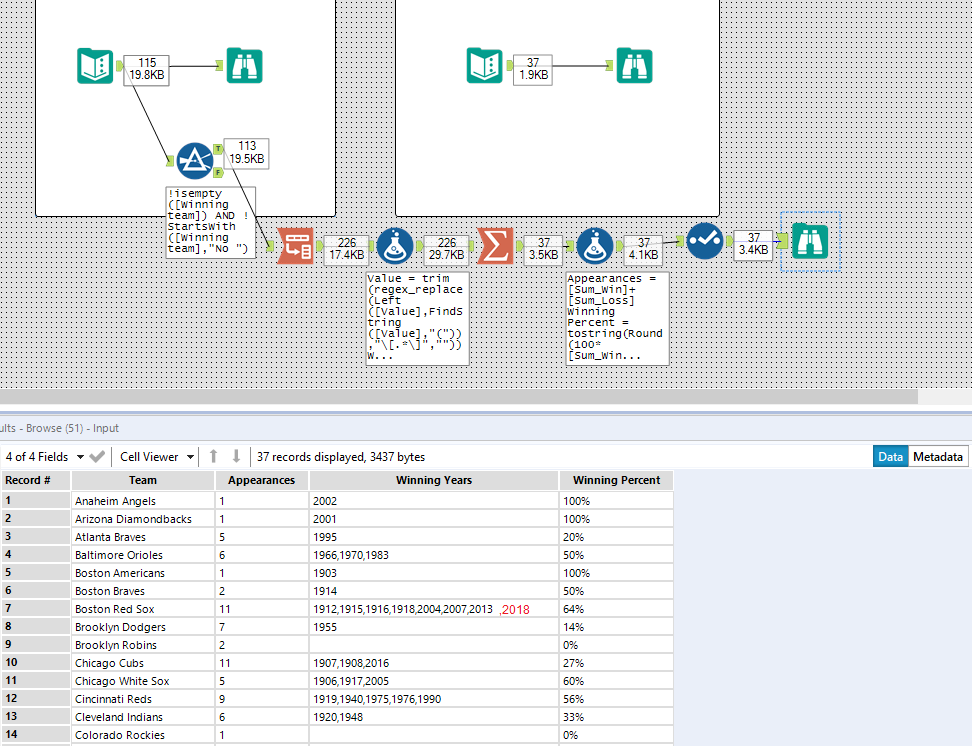Click the right container's Input Data tool
The image size is (972, 746).
click(x=485, y=66)
